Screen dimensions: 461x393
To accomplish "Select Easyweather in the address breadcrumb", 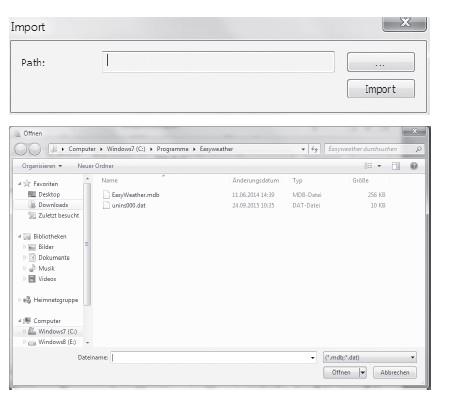I will click(x=216, y=149).
